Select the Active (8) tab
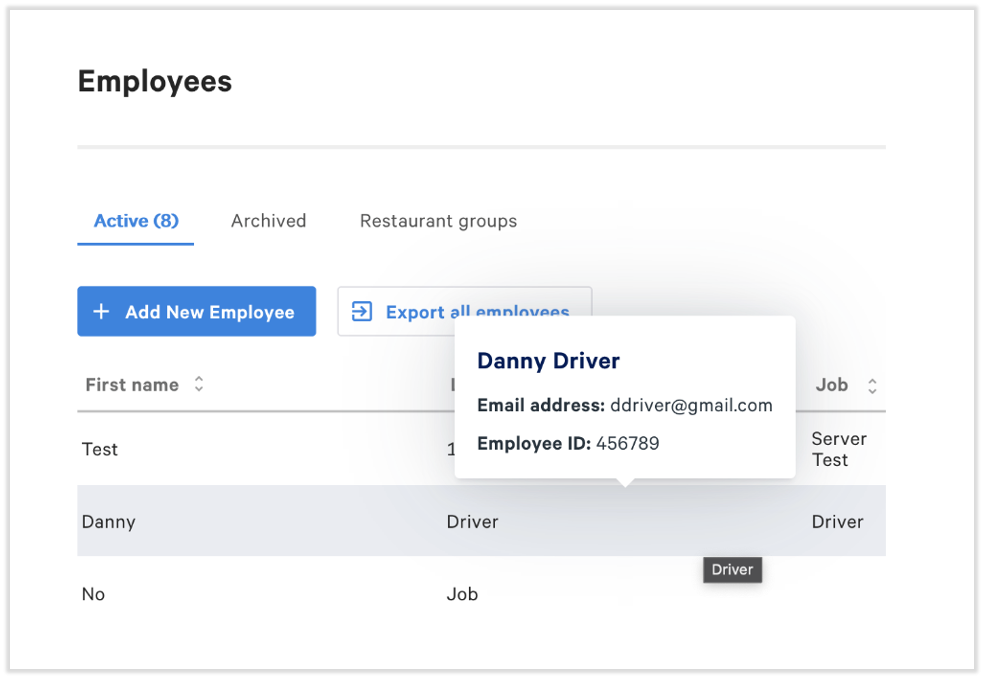The image size is (986, 680). click(x=135, y=220)
